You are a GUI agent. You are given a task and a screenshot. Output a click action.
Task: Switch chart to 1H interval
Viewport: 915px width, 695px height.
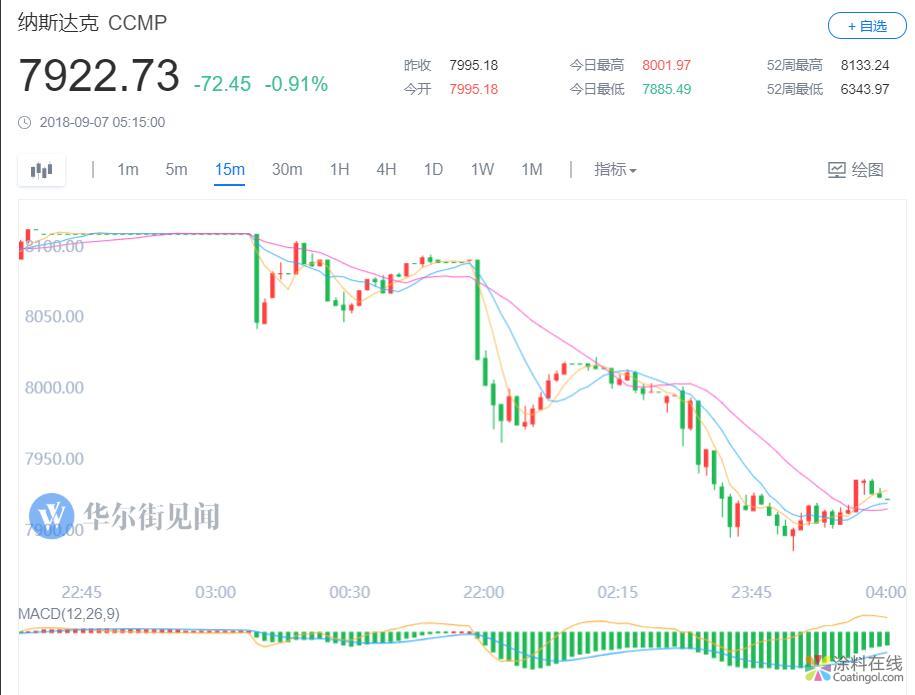[339, 170]
